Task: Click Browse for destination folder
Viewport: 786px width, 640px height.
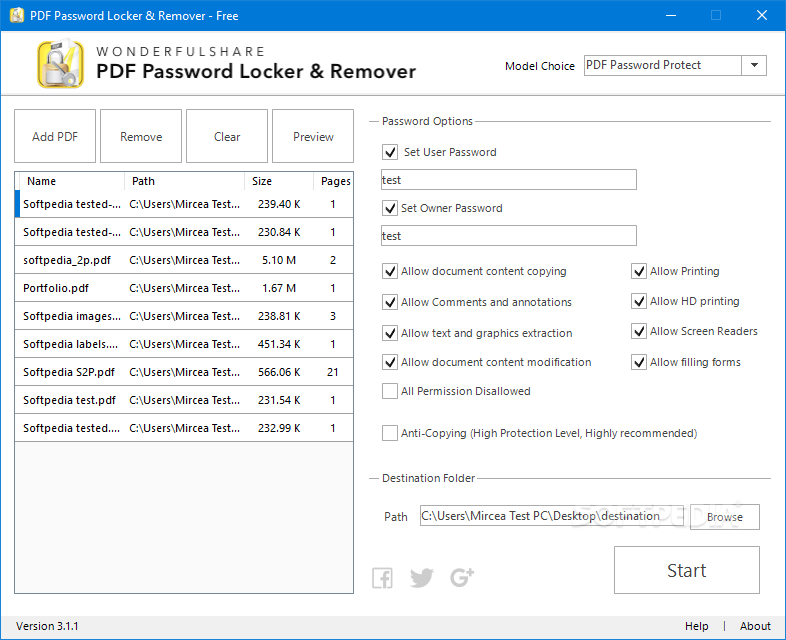Action: (725, 517)
